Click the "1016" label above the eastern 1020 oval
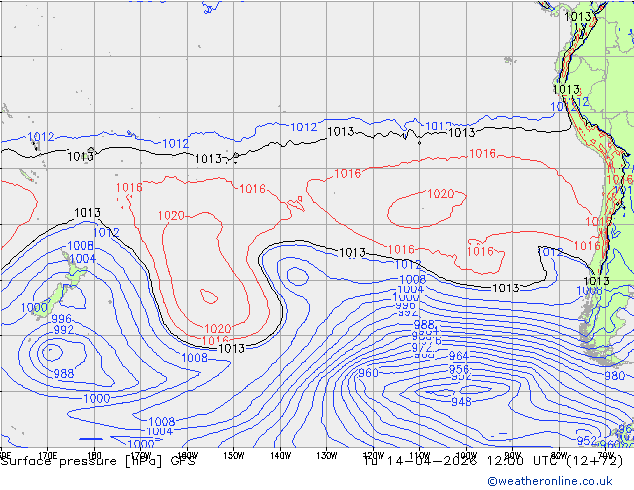634x490 pixels. click(482, 154)
